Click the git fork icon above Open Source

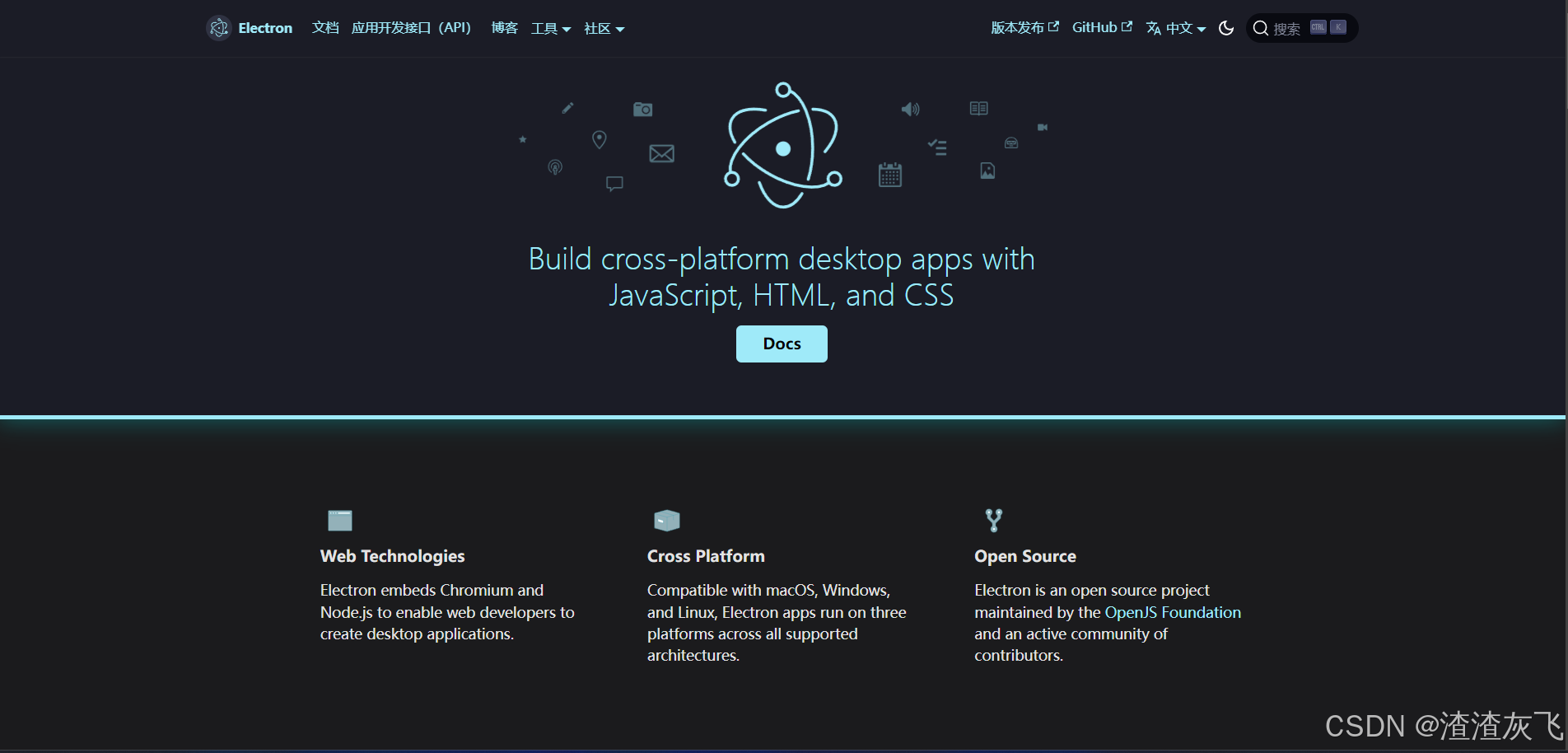[994, 520]
